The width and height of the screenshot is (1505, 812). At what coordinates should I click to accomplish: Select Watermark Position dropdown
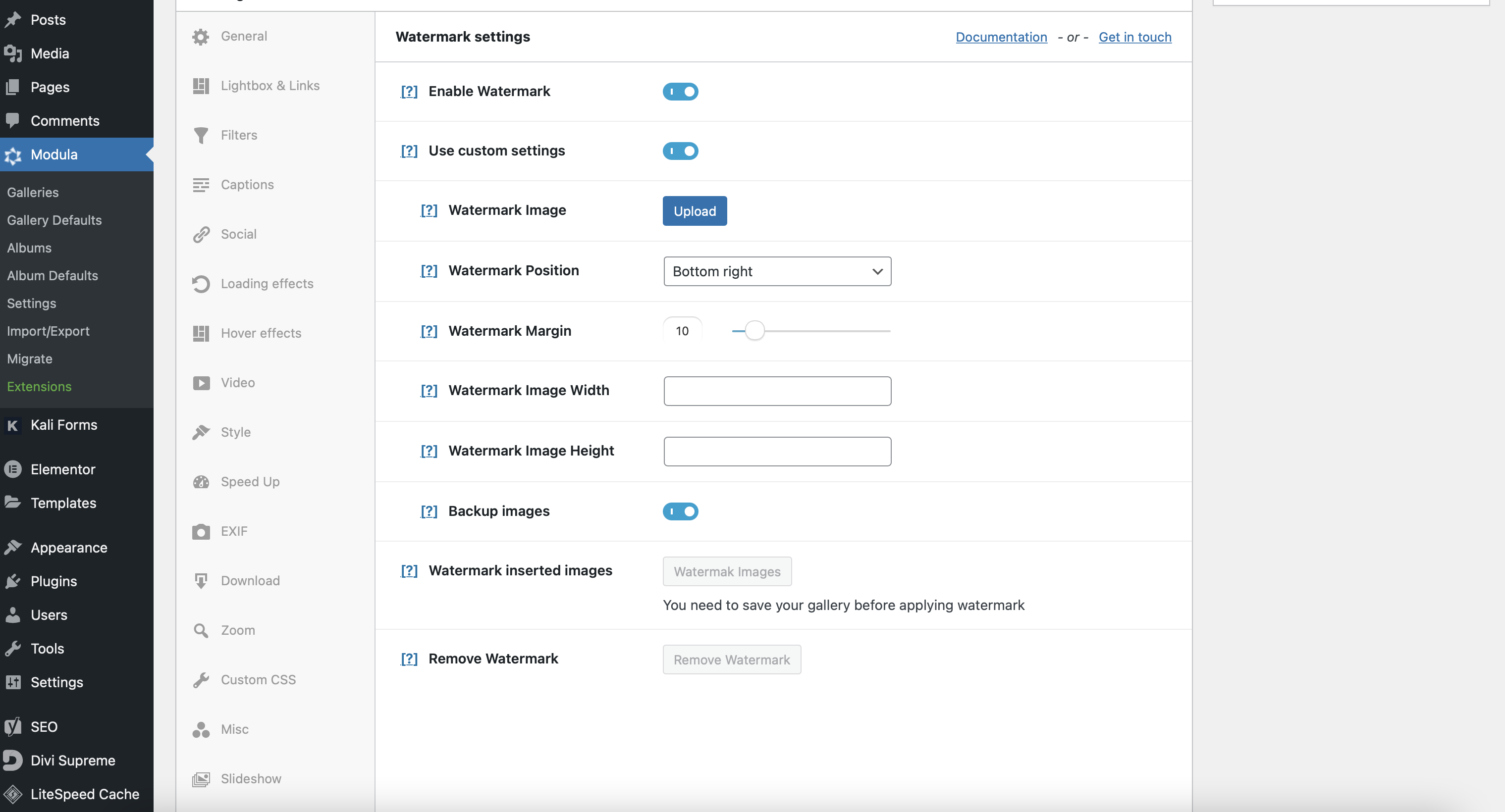[777, 271]
